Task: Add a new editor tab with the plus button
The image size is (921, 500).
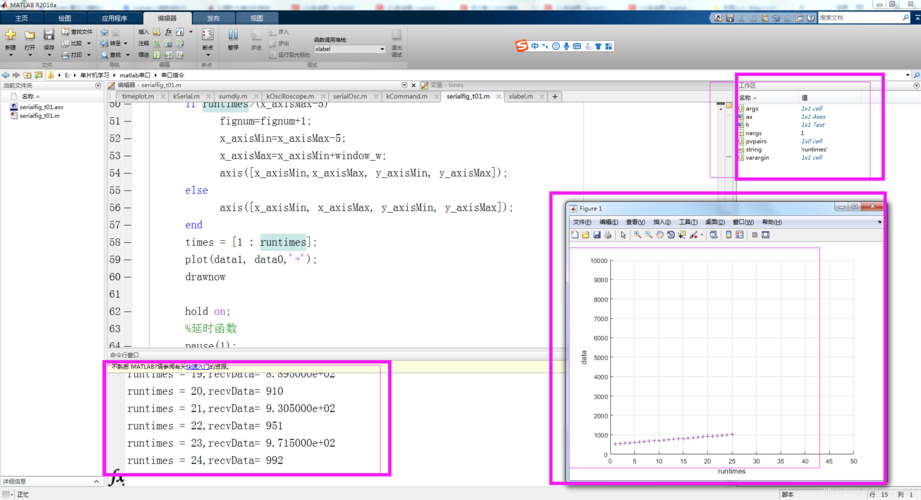Action: pyautogui.click(x=555, y=97)
